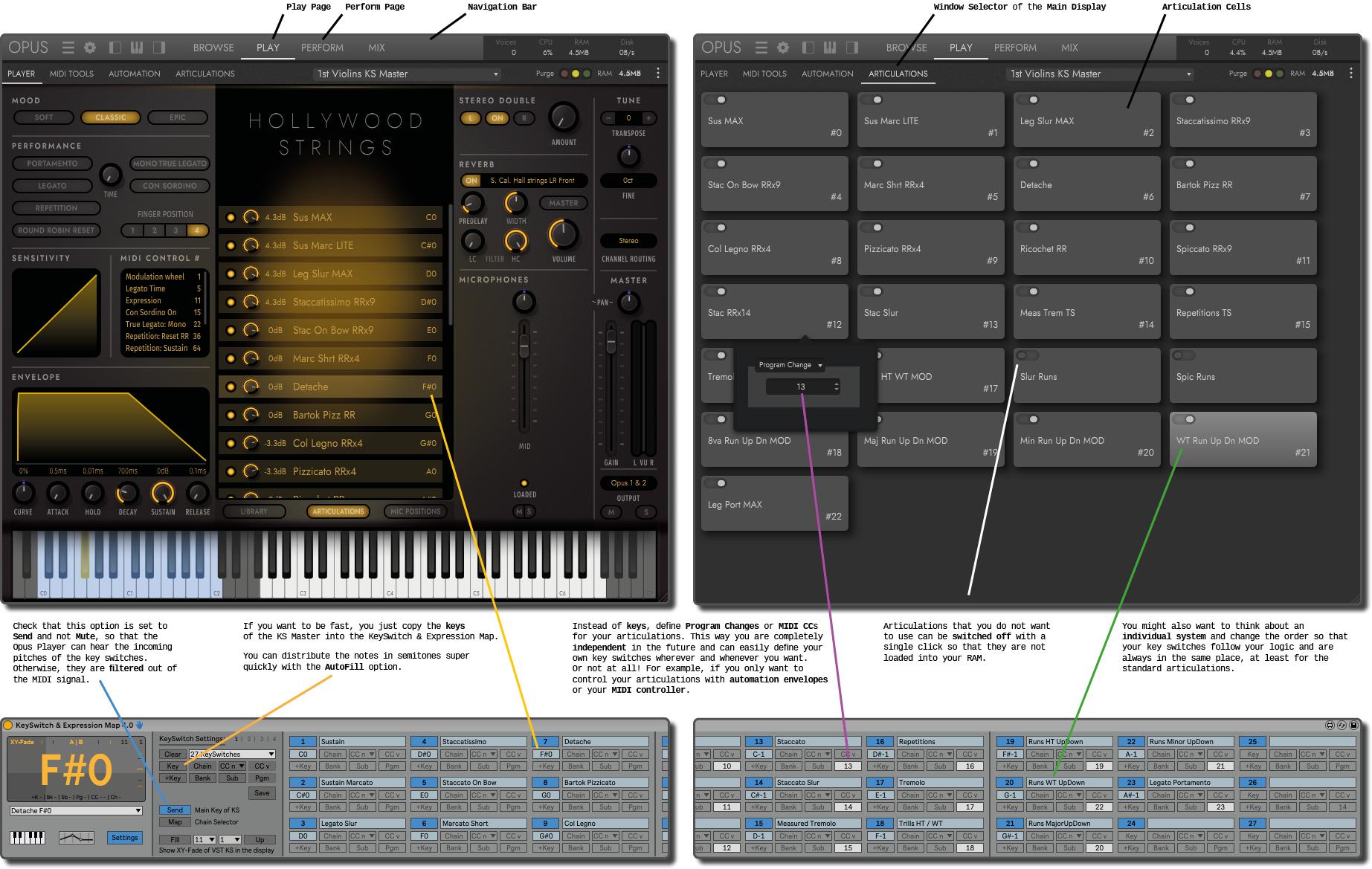
Task: Increase transpose with the plus button
Action: tap(648, 118)
